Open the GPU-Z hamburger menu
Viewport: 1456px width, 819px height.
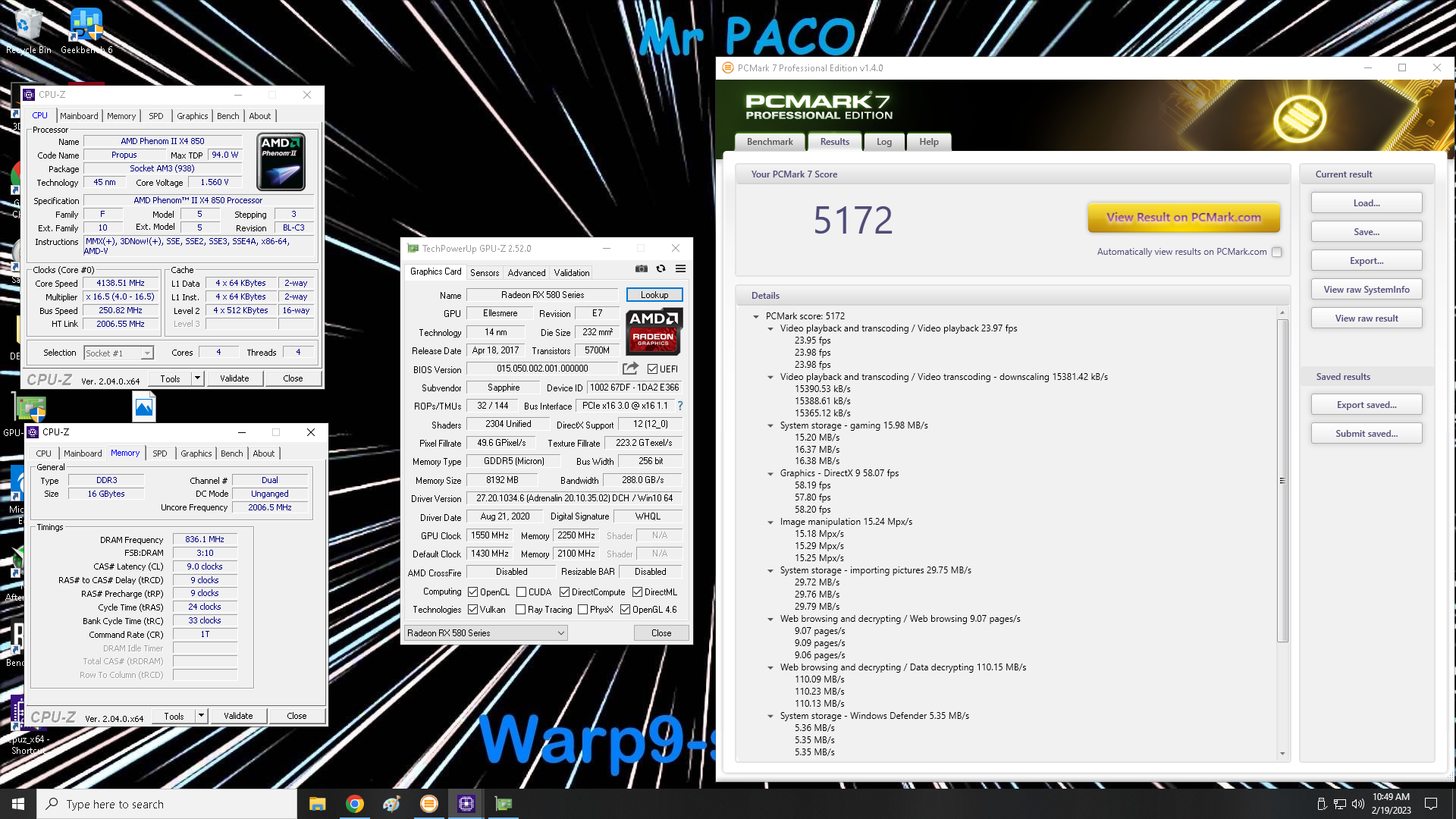point(681,268)
